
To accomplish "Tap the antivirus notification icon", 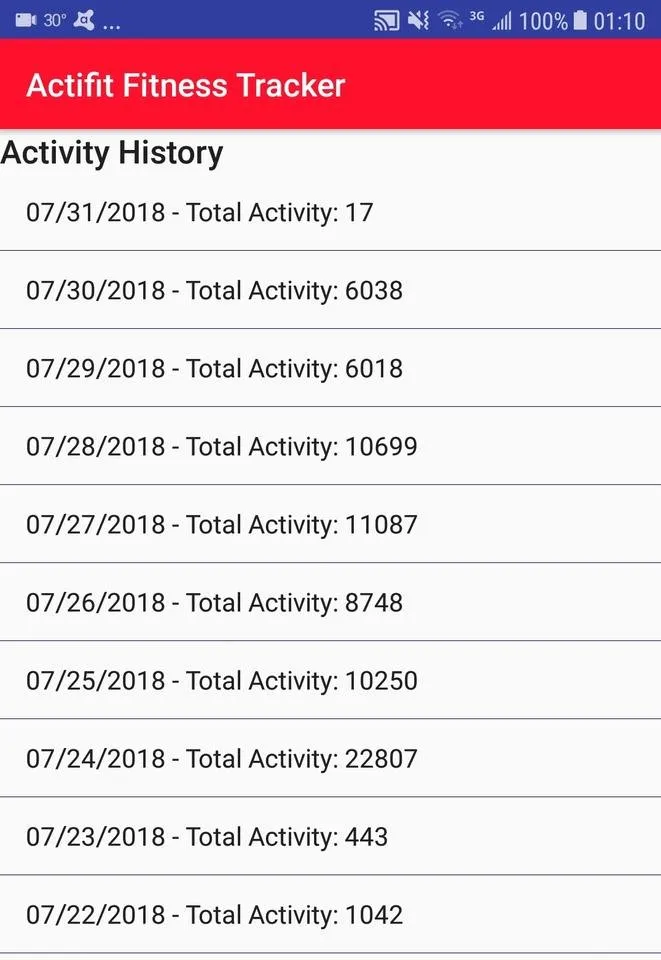I will click(x=85, y=20).
